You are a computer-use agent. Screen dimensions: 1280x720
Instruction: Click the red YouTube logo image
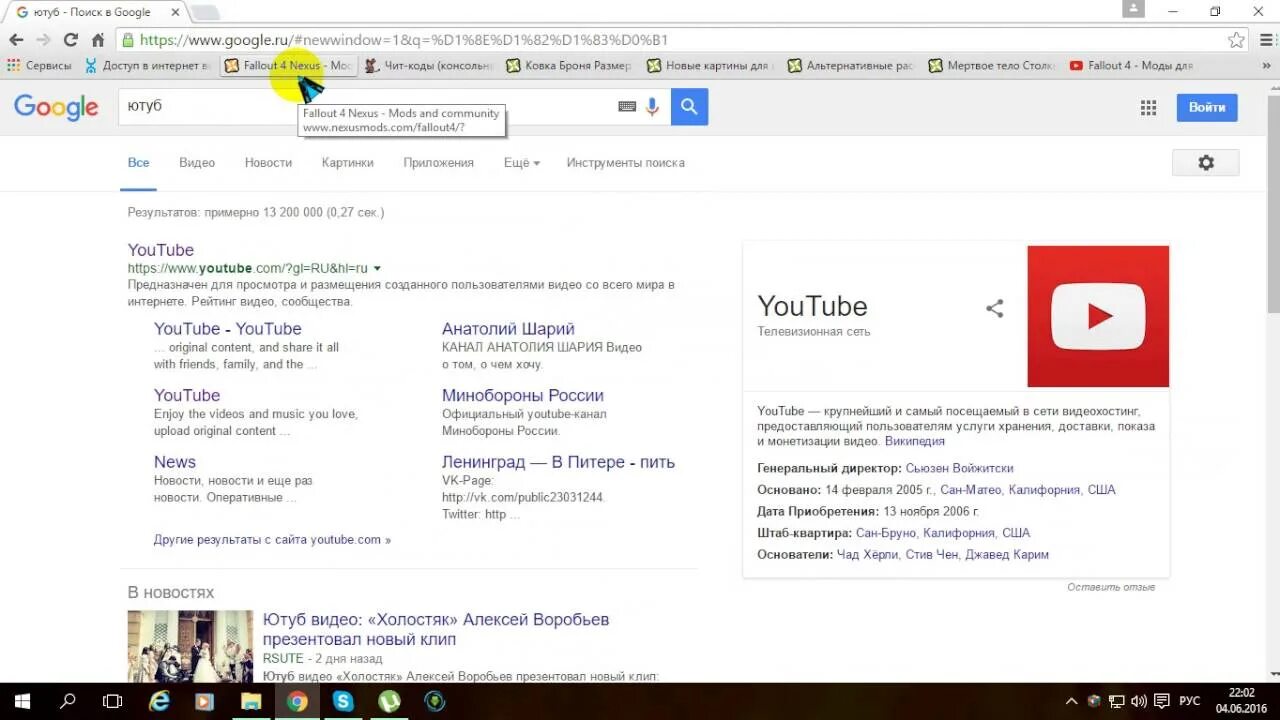coord(1098,316)
